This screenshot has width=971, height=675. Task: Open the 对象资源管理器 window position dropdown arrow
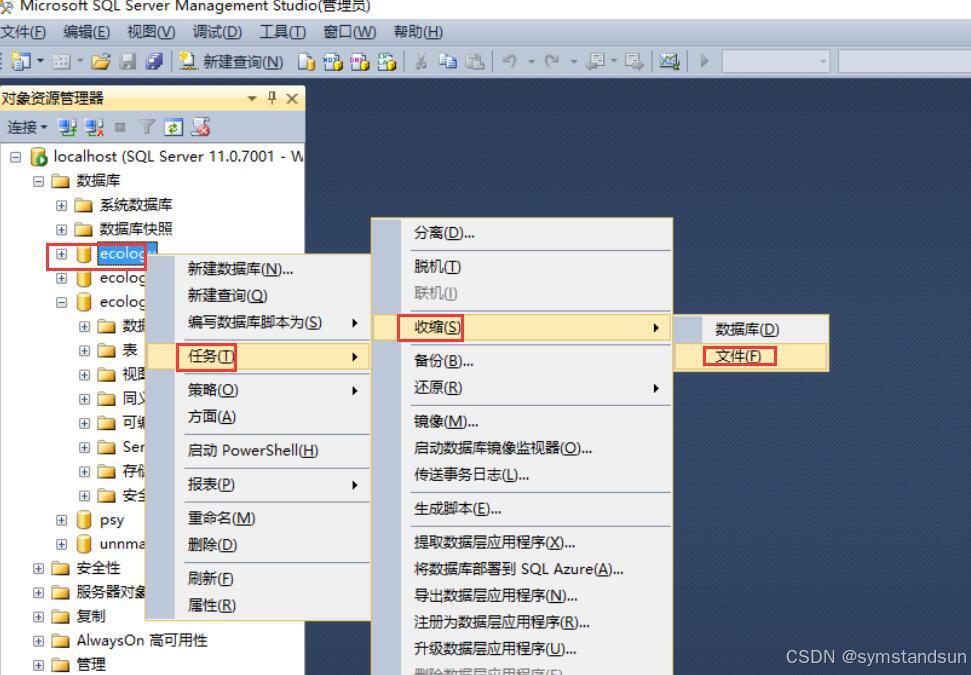(x=252, y=98)
